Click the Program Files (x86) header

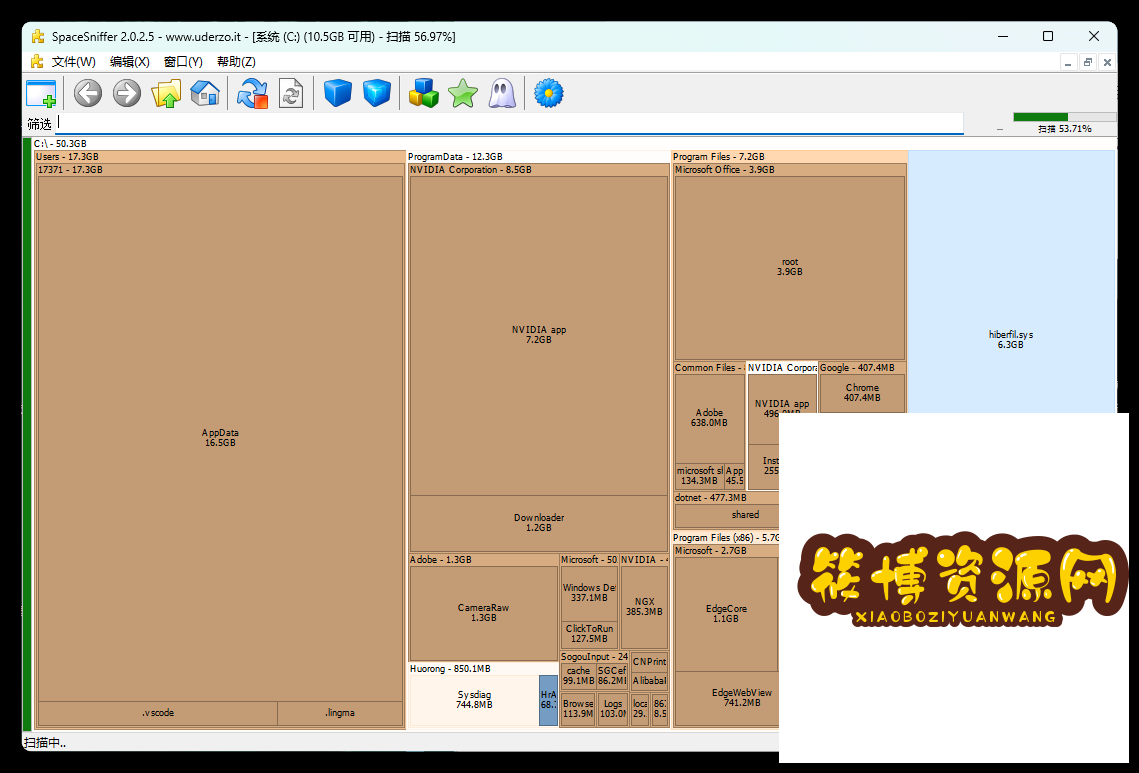tap(726, 538)
